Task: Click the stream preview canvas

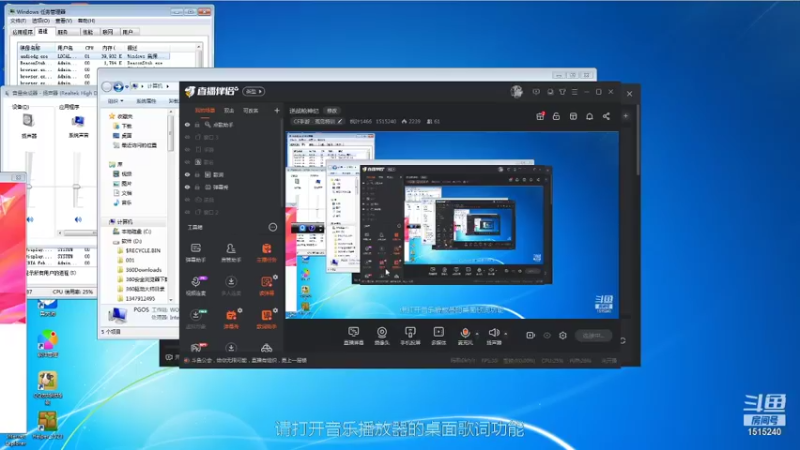Action: (x=452, y=225)
